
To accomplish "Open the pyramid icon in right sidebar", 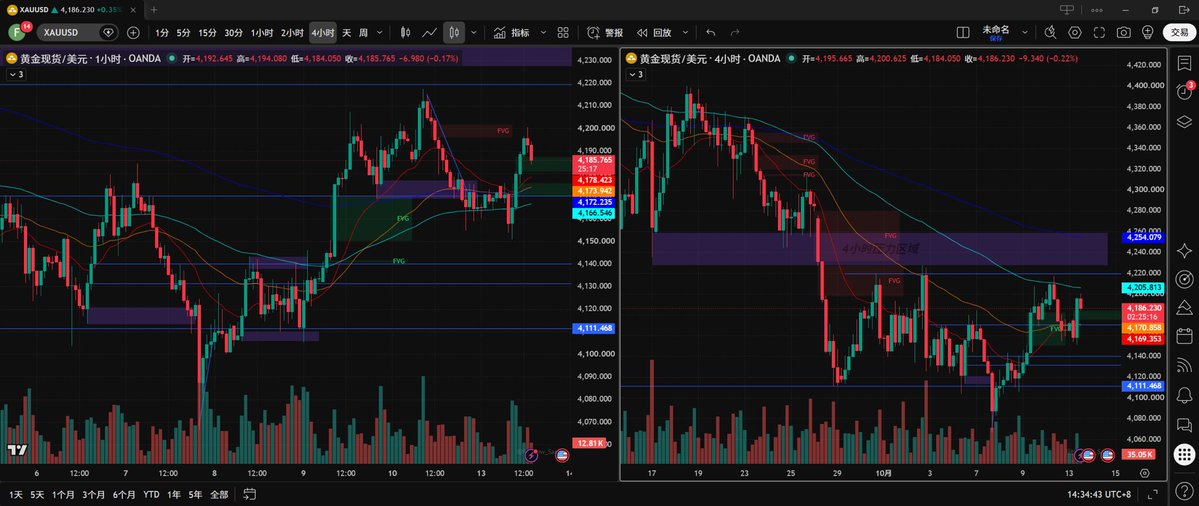I will tap(1184, 307).
